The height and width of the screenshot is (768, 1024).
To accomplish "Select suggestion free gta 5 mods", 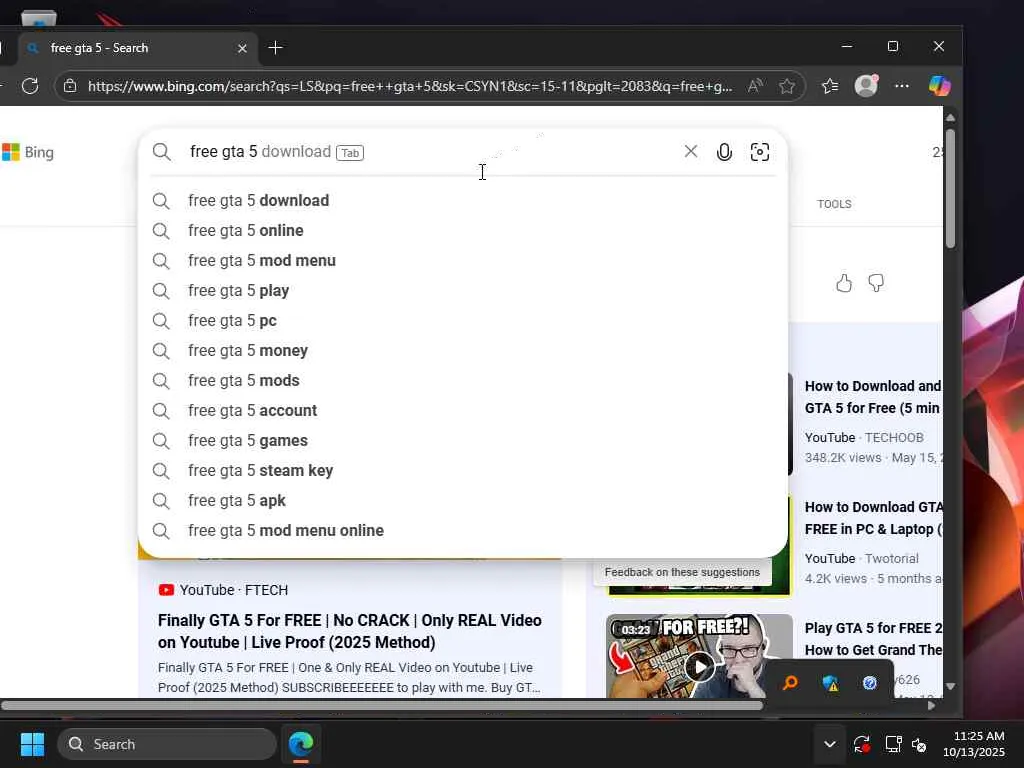I will (x=462, y=381).
